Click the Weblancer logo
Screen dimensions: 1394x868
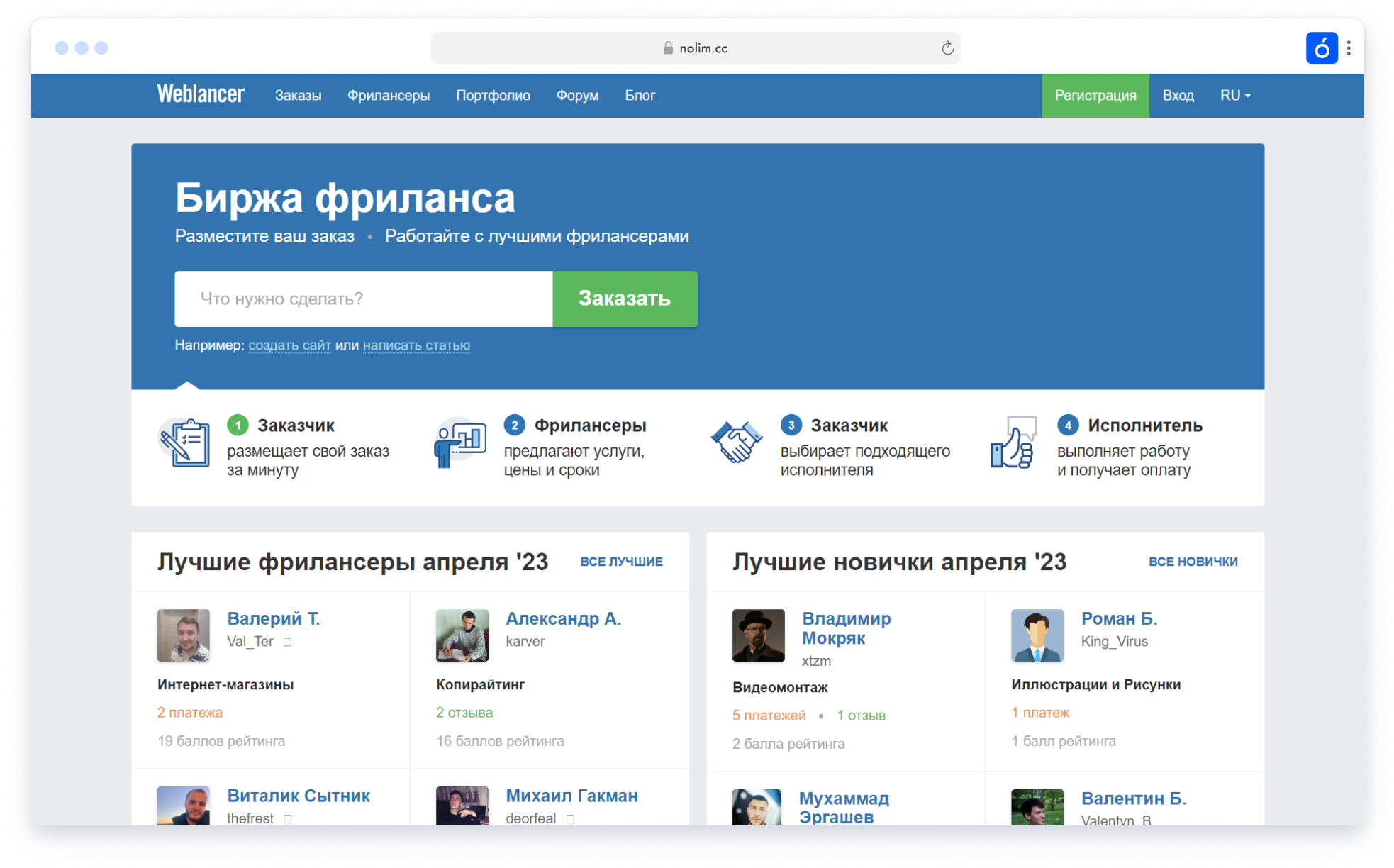(201, 94)
